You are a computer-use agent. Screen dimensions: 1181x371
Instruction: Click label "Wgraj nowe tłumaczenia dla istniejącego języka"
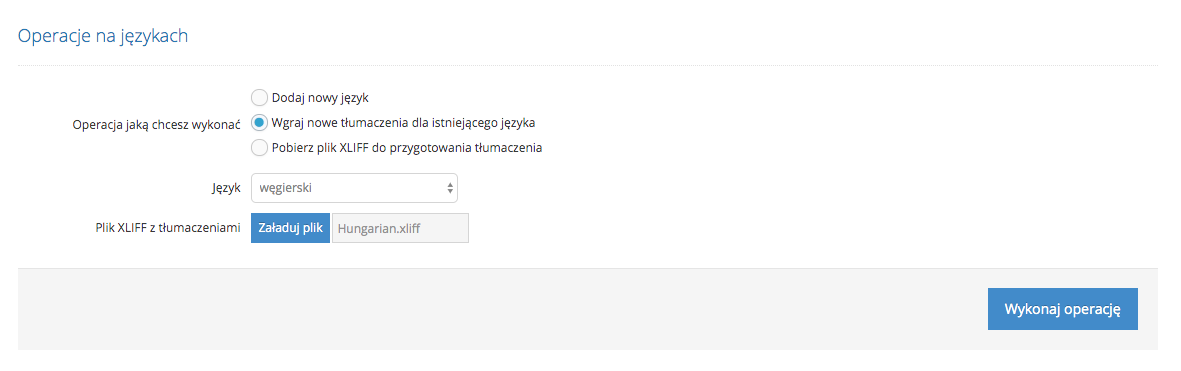[x=404, y=123]
